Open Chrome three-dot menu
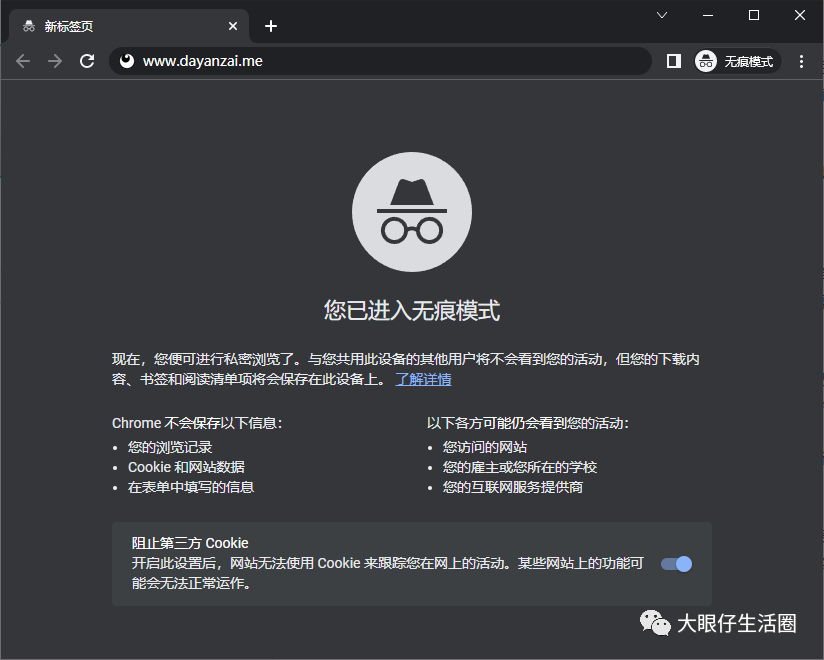Image resolution: width=824 pixels, height=660 pixels. 801,61
